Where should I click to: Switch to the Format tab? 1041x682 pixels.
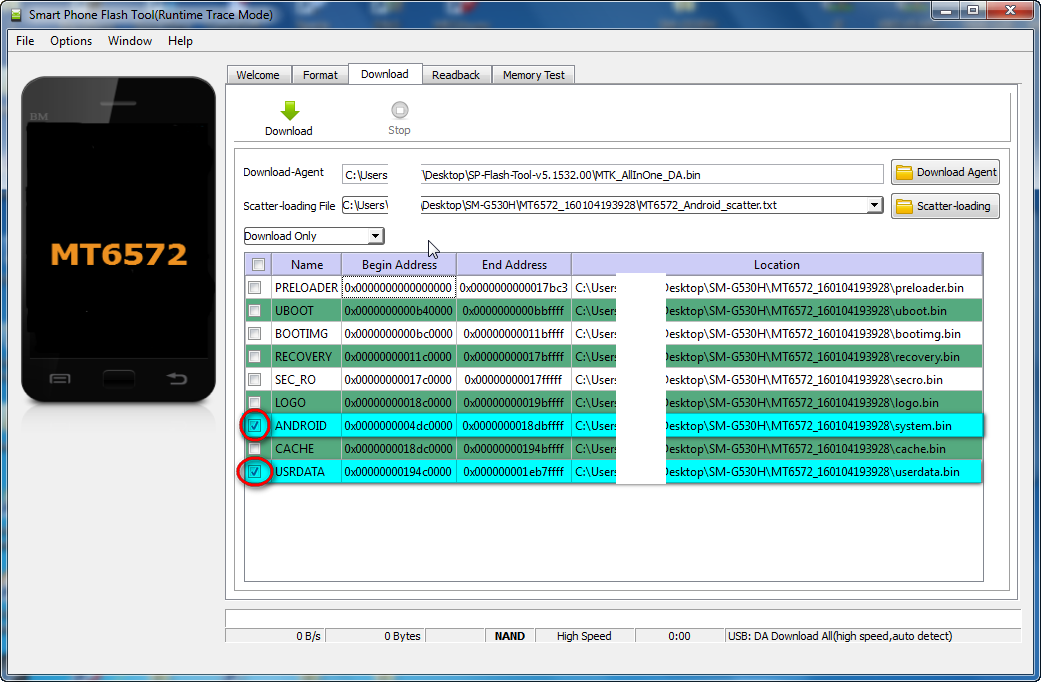tap(320, 75)
